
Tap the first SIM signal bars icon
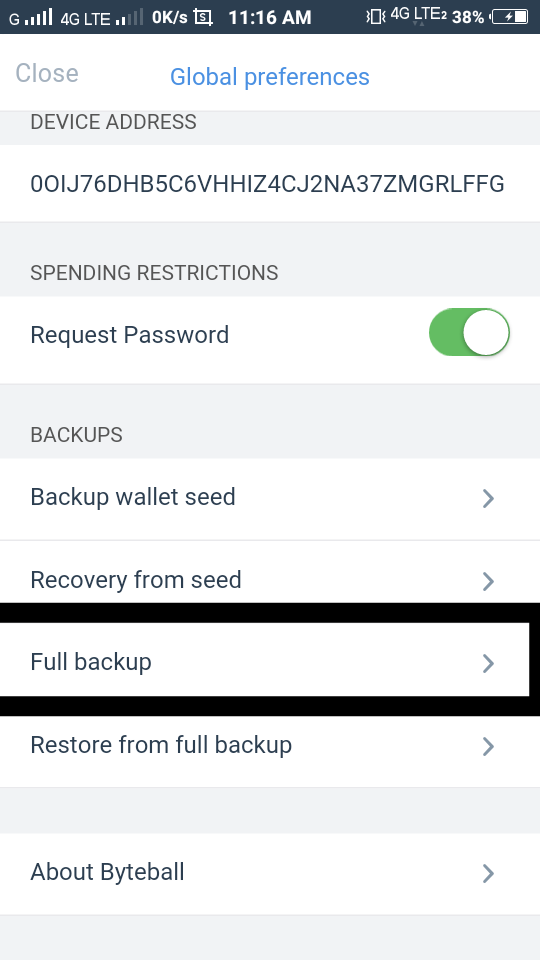click(38, 17)
